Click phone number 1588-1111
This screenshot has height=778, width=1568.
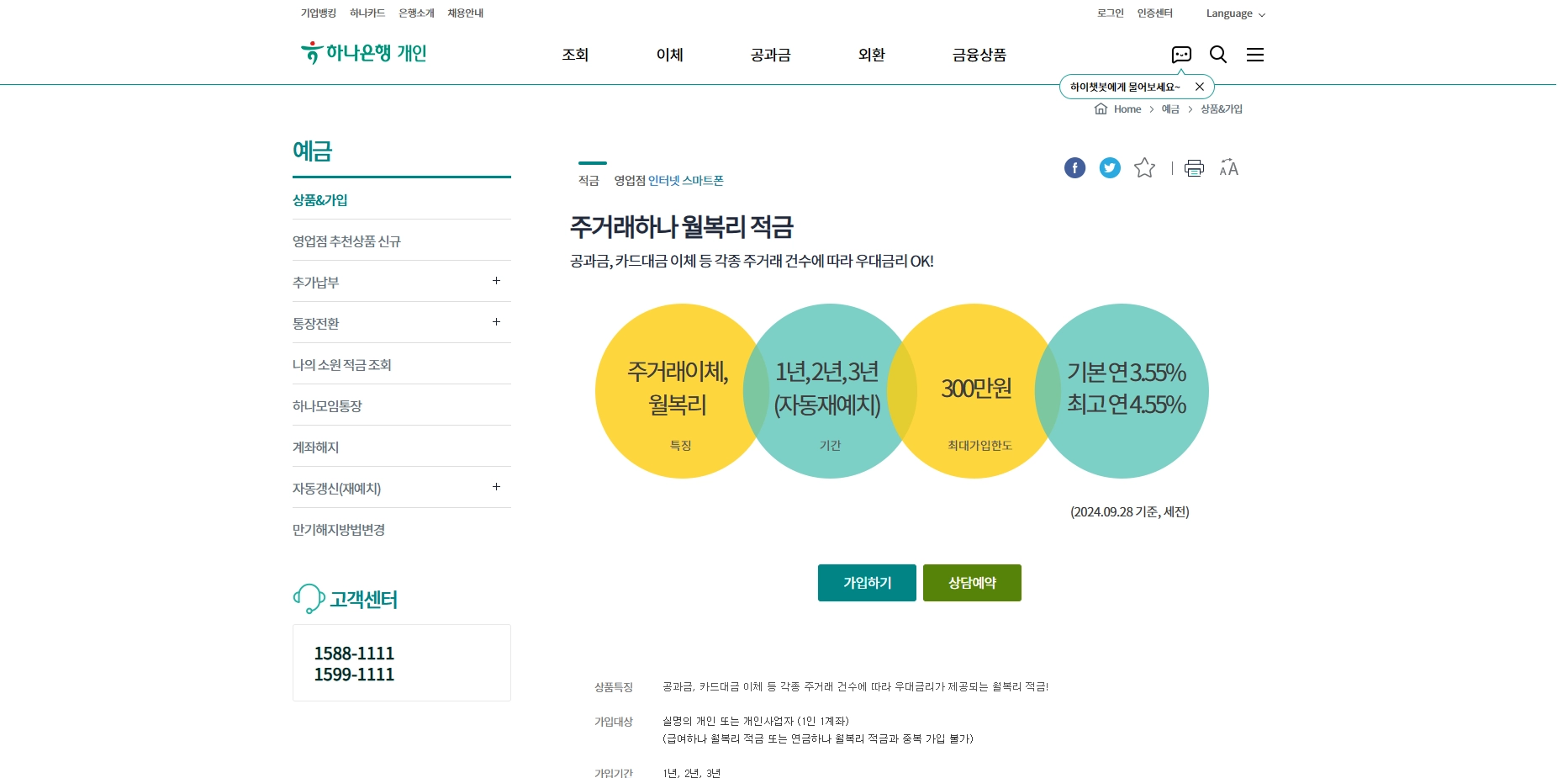(354, 654)
